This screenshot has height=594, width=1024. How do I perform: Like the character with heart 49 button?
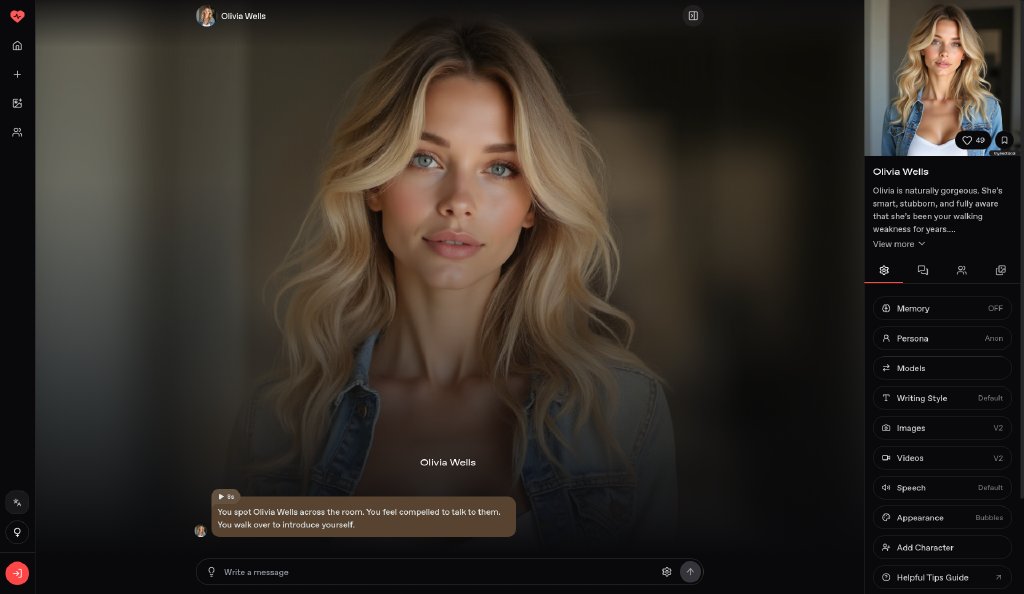pyautogui.click(x=973, y=140)
